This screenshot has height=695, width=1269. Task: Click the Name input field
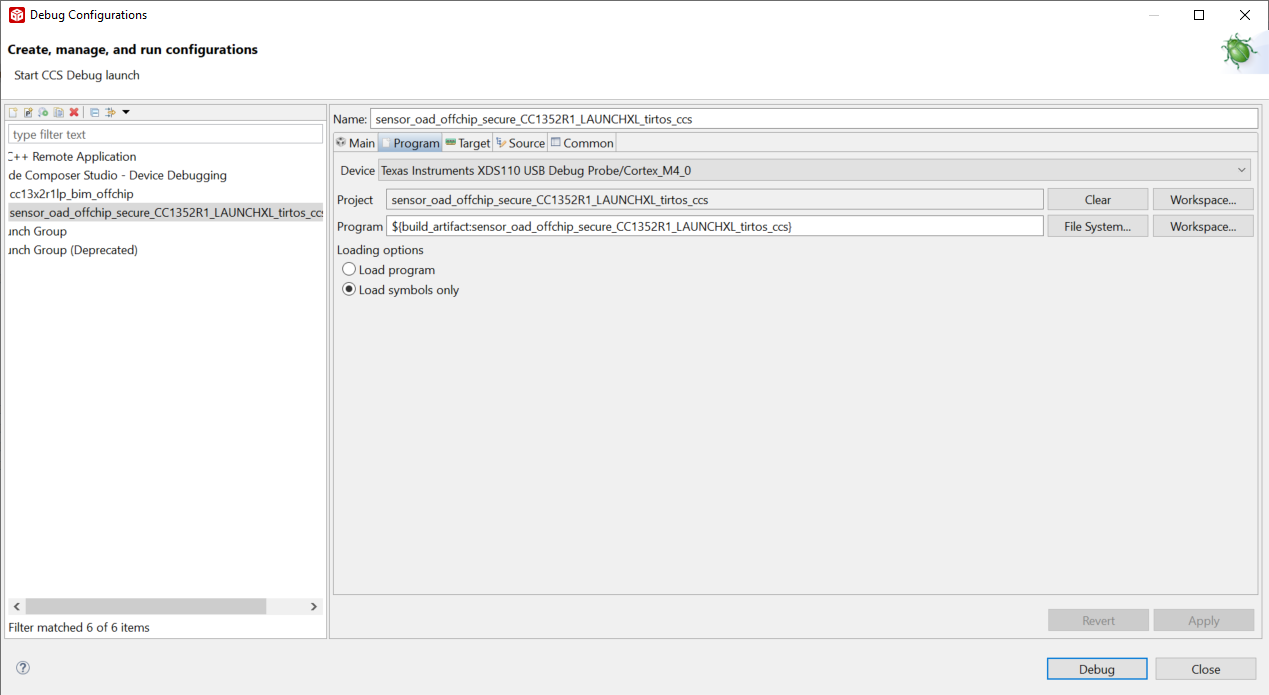point(813,118)
